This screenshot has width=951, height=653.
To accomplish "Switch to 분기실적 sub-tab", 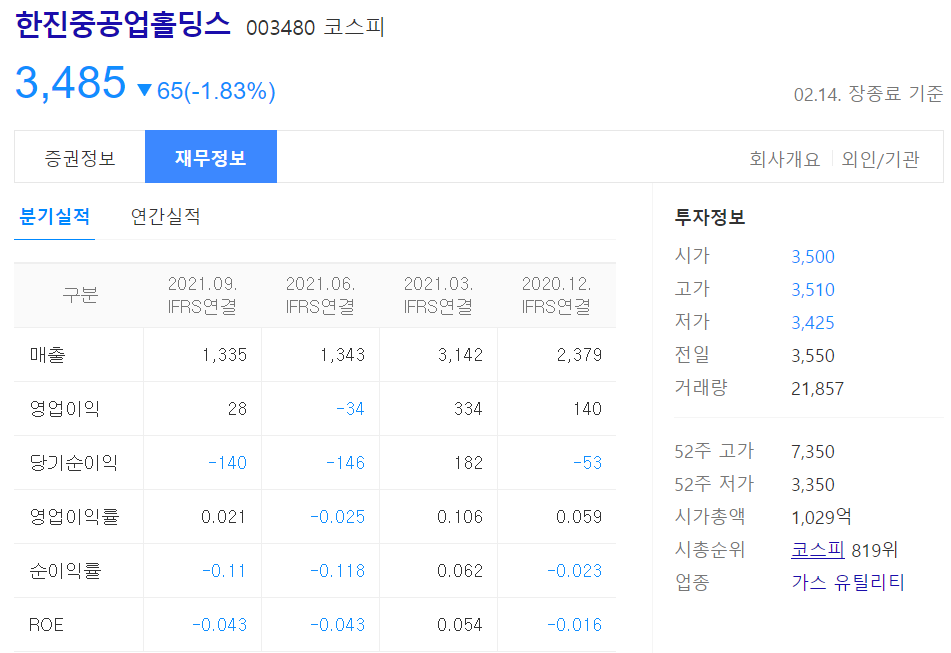I will click(55, 217).
